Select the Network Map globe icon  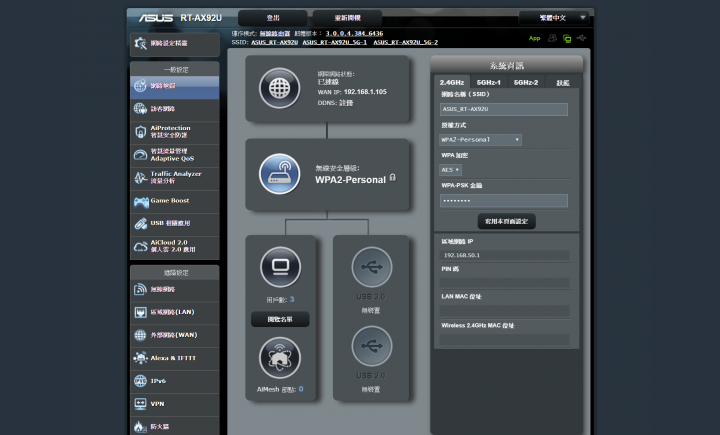pos(140,85)
